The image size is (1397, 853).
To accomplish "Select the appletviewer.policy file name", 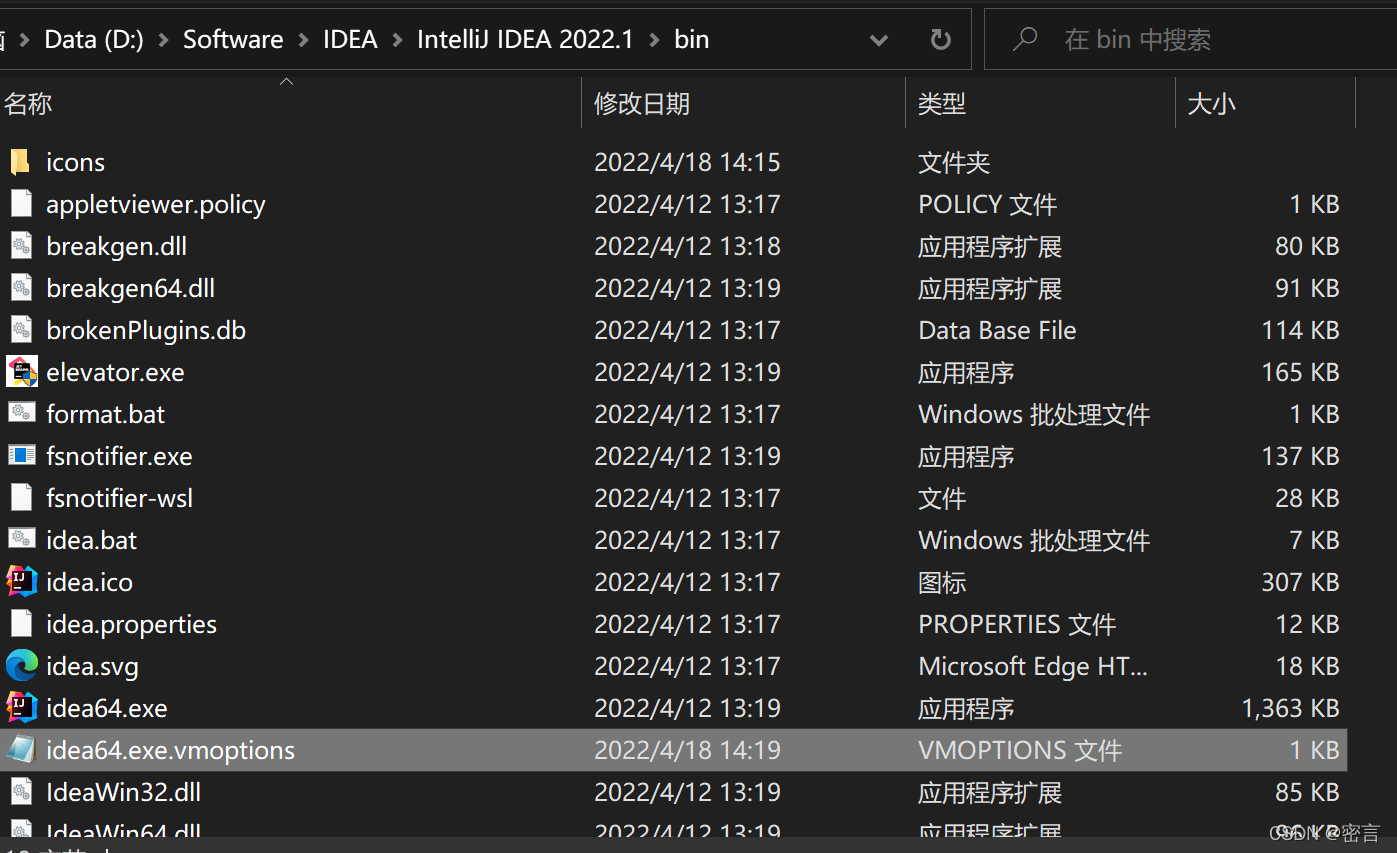I will click(x=156, y=204).
